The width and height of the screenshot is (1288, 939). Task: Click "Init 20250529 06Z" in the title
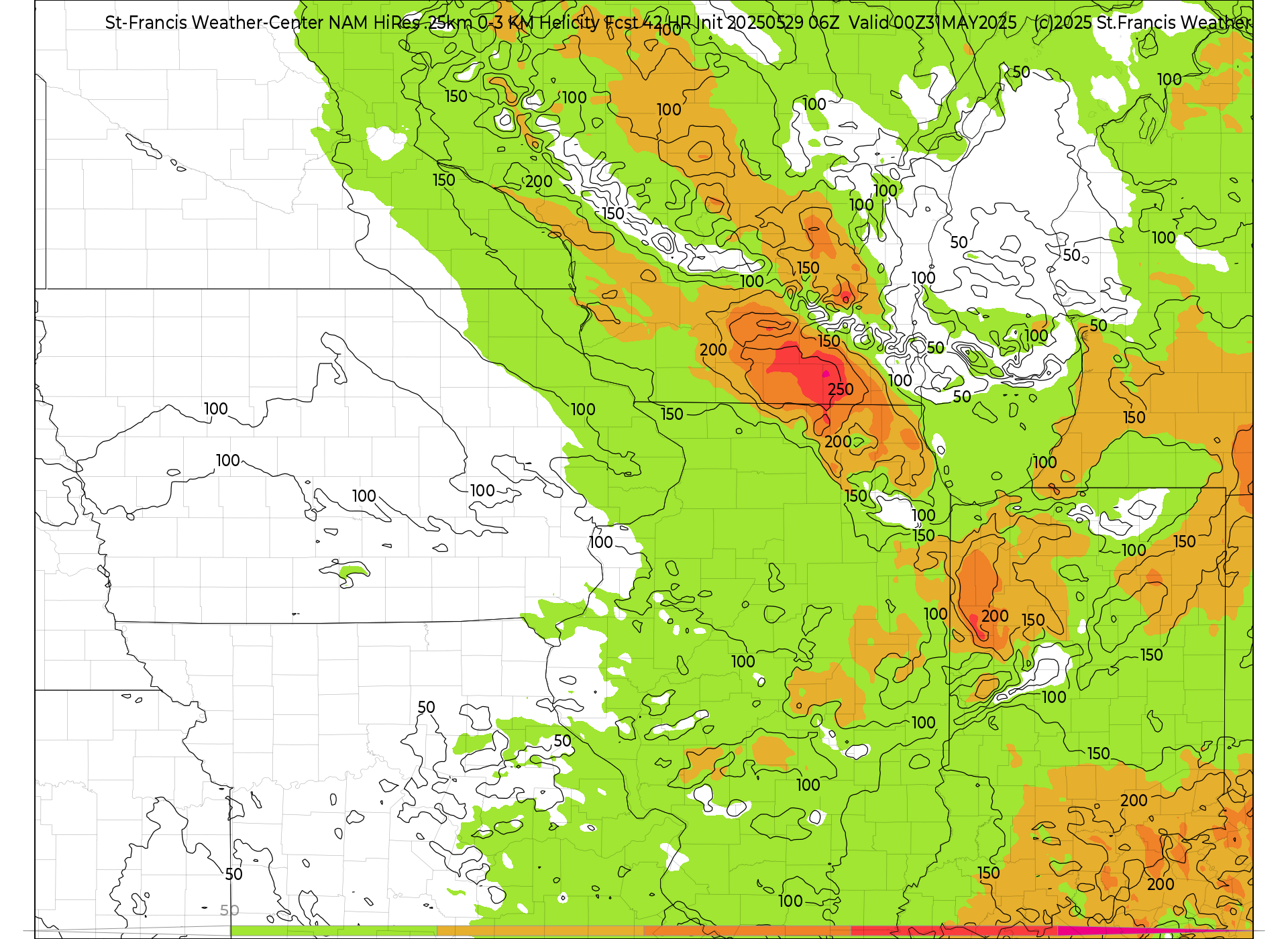coord(767,23)
